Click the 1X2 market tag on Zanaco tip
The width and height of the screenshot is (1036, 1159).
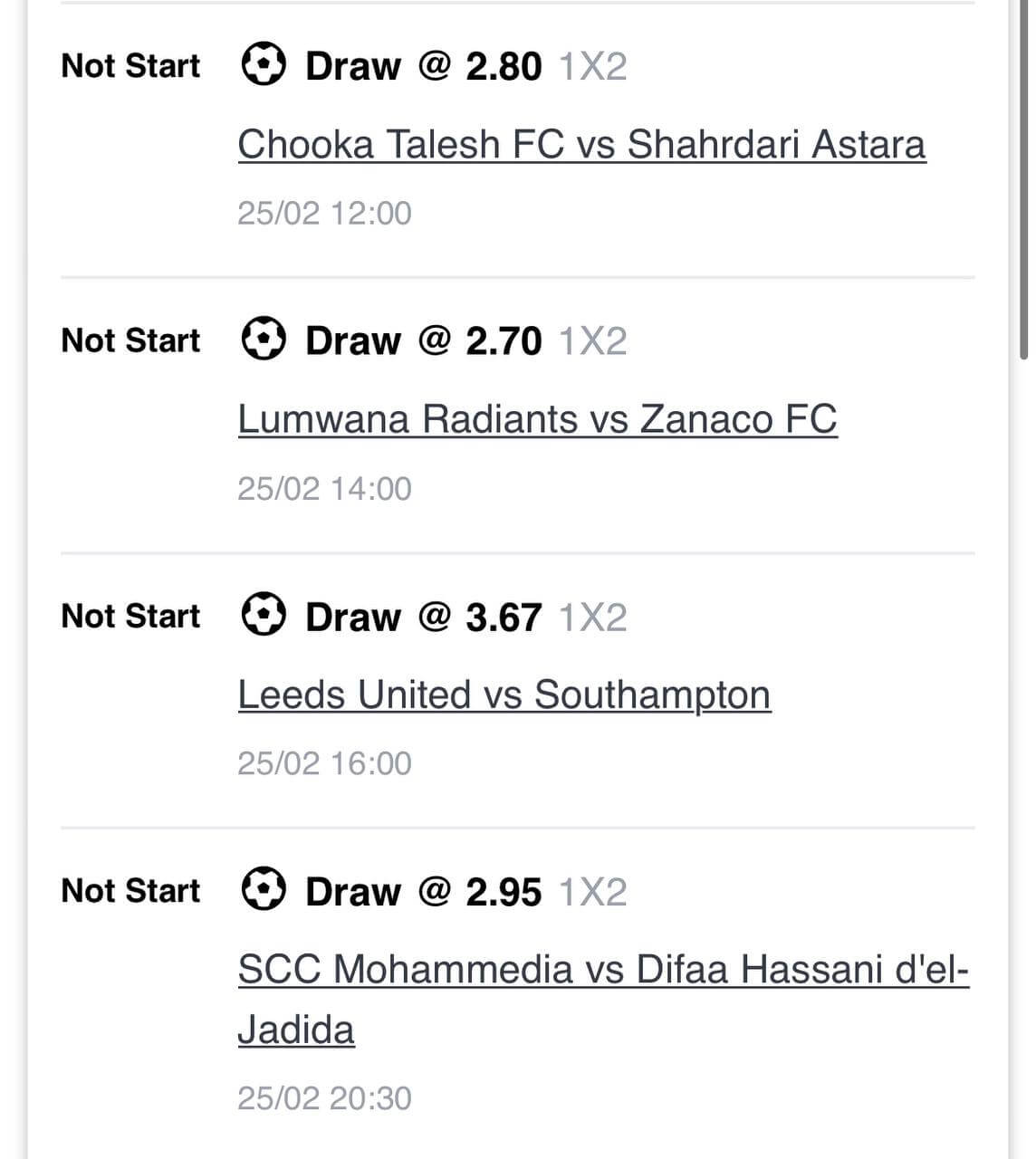tap(593, 340)
